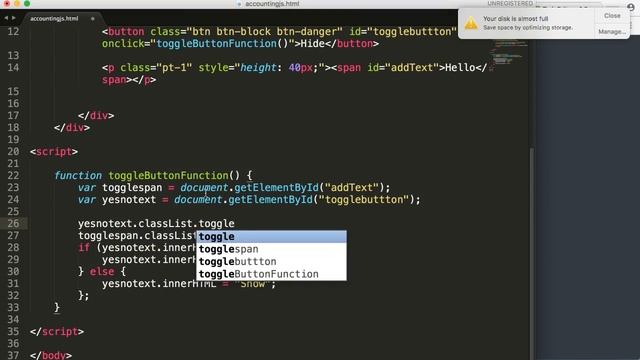The height and width of the screenshot is (360, 640).
Task: Go to previous tab arrow
Action: coord(6,18)
